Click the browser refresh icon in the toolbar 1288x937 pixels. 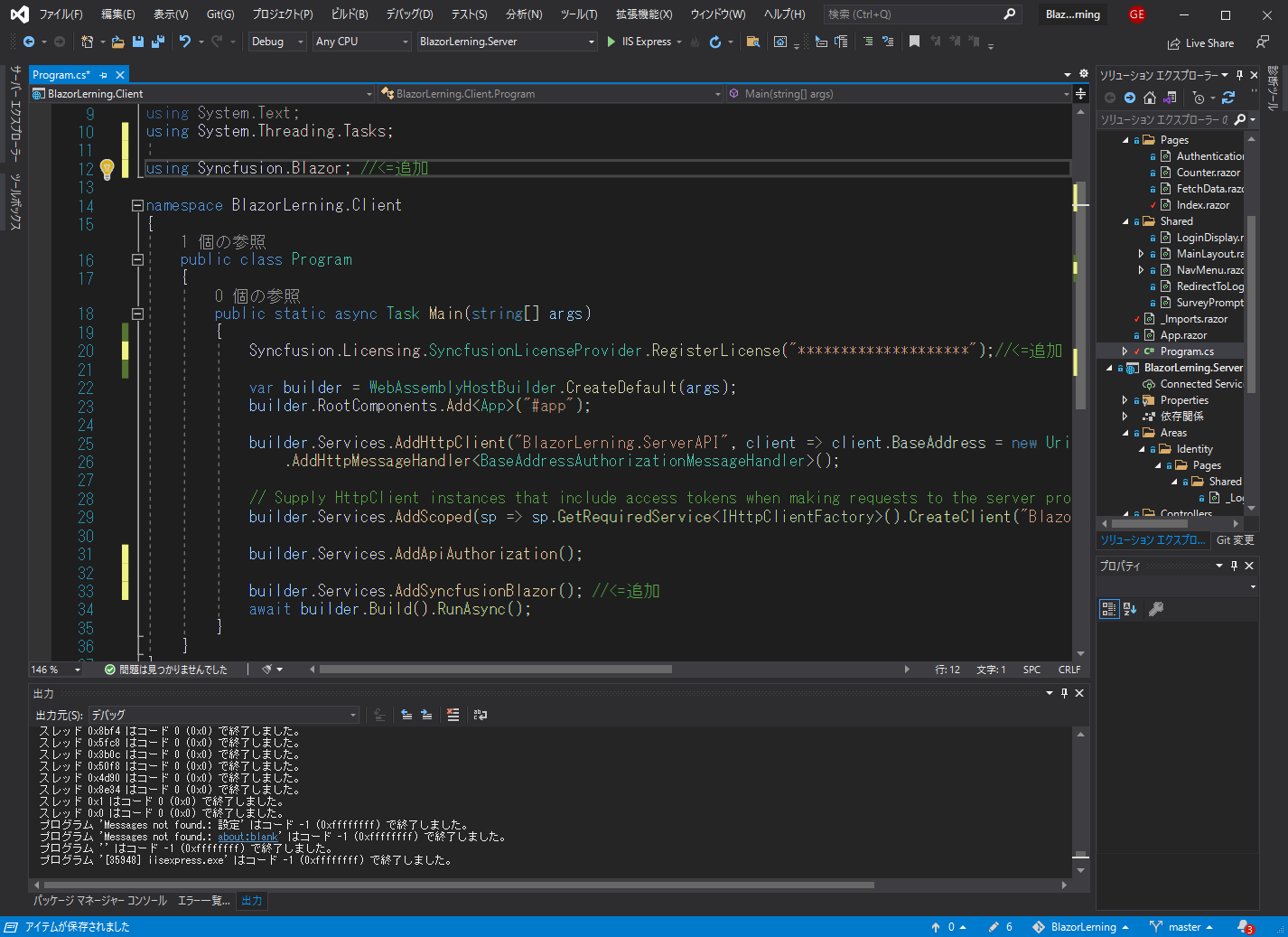tap(715, 42)
